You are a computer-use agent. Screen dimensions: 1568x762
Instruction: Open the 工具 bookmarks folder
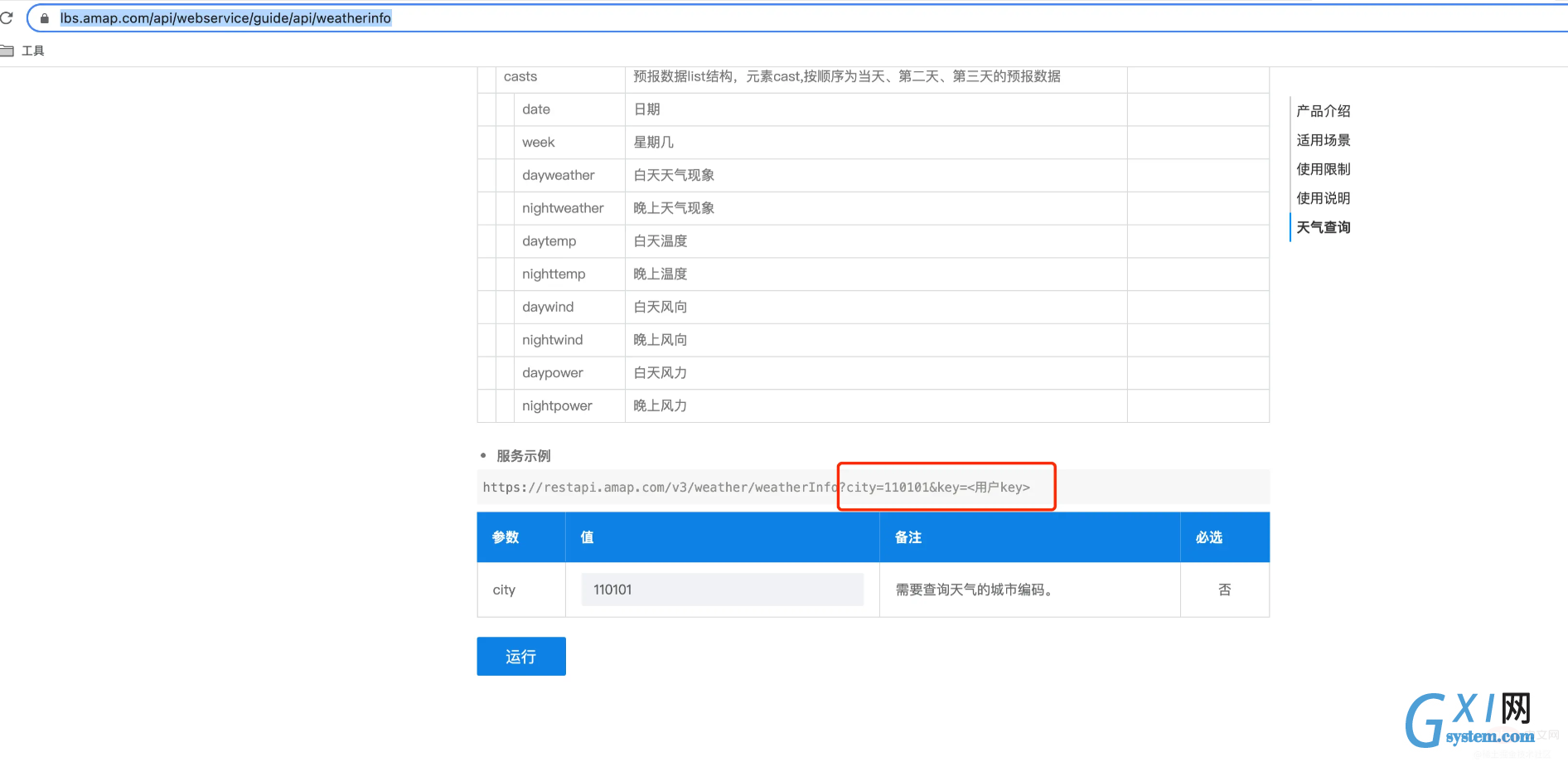[22, 51]
